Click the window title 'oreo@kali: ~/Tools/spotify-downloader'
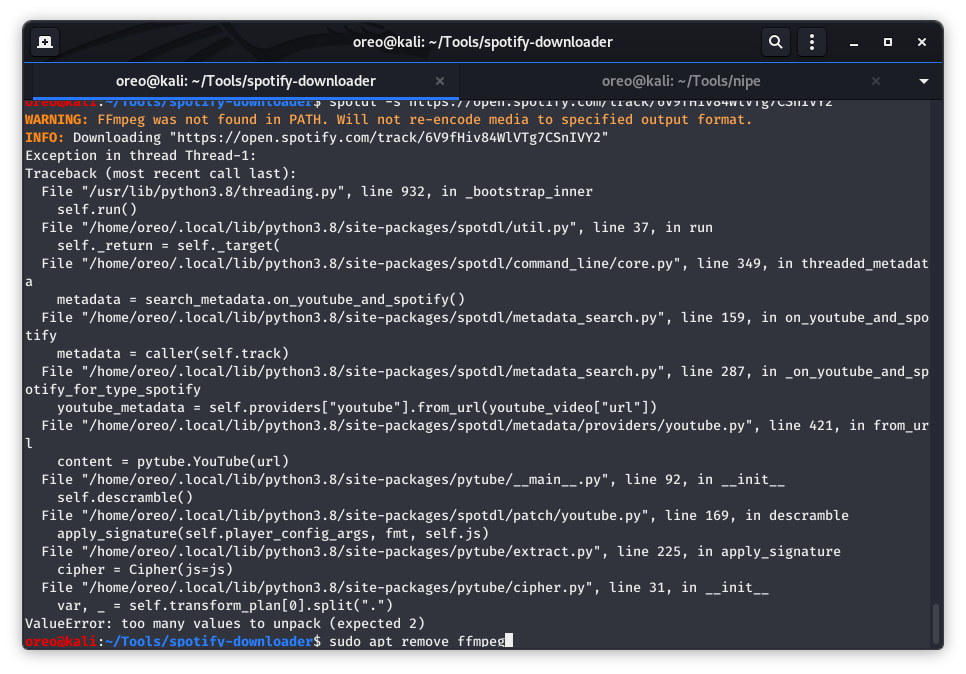 point(482,42)
